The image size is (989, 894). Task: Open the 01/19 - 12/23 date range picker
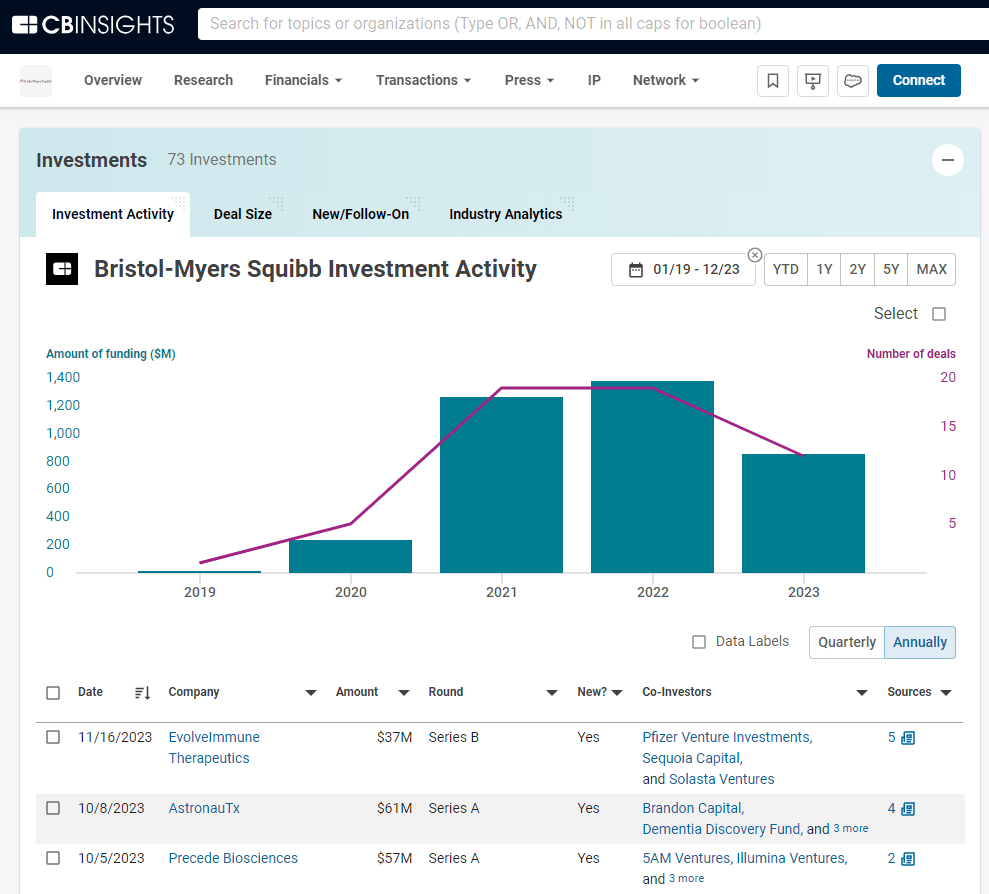683,270
